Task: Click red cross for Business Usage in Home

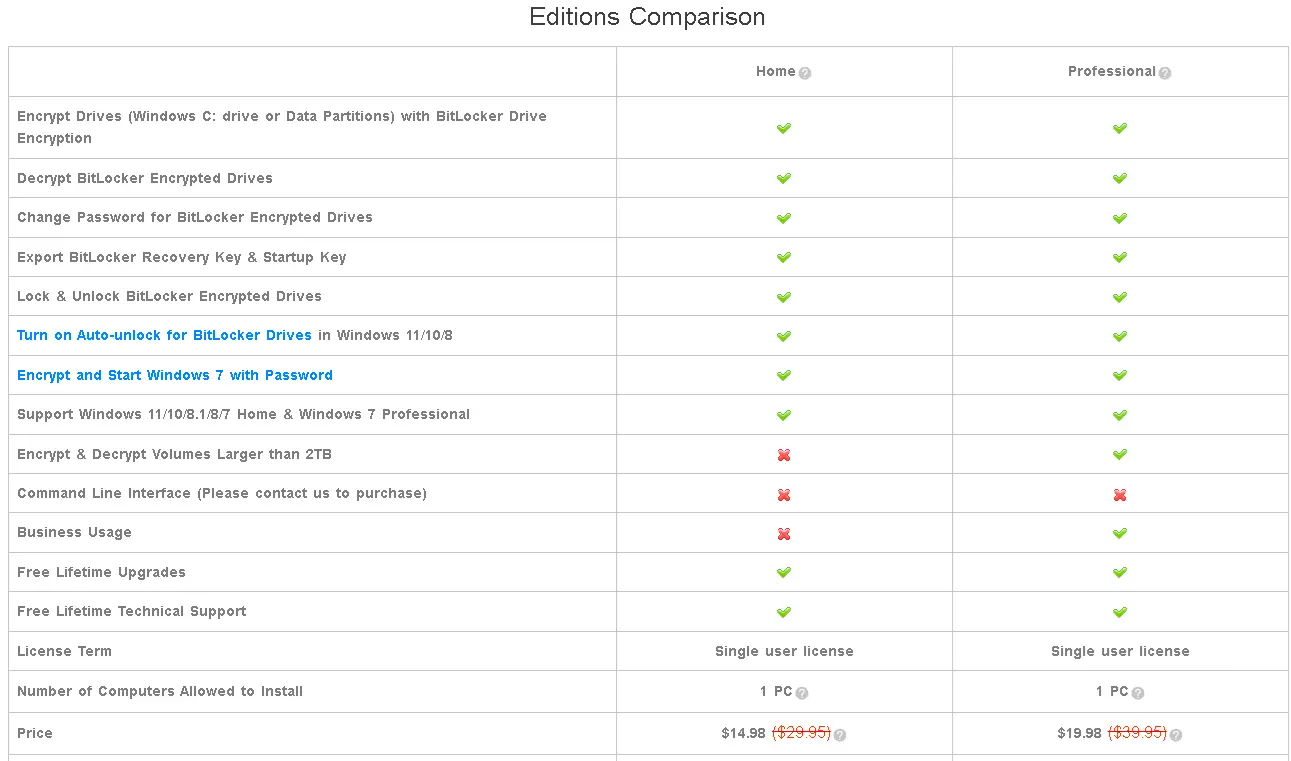Action: 784,534
